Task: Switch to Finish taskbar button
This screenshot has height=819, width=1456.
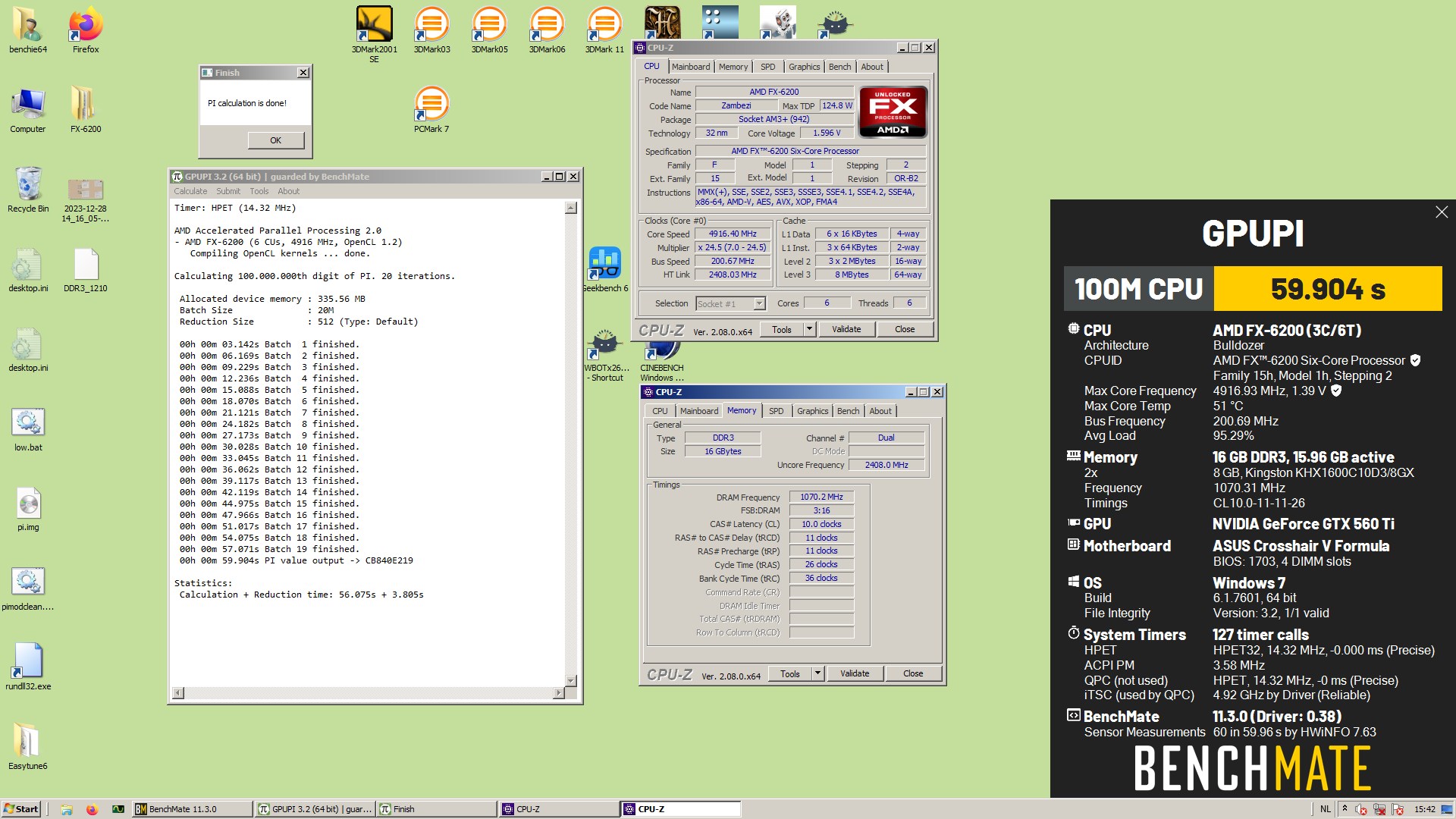Action: (437, 809)
